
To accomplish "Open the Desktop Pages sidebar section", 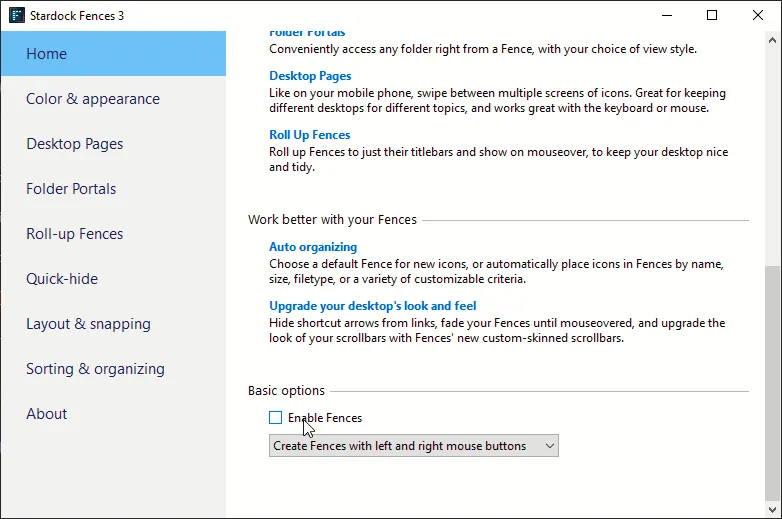I will pyautogui.click(x=75, y=144).
